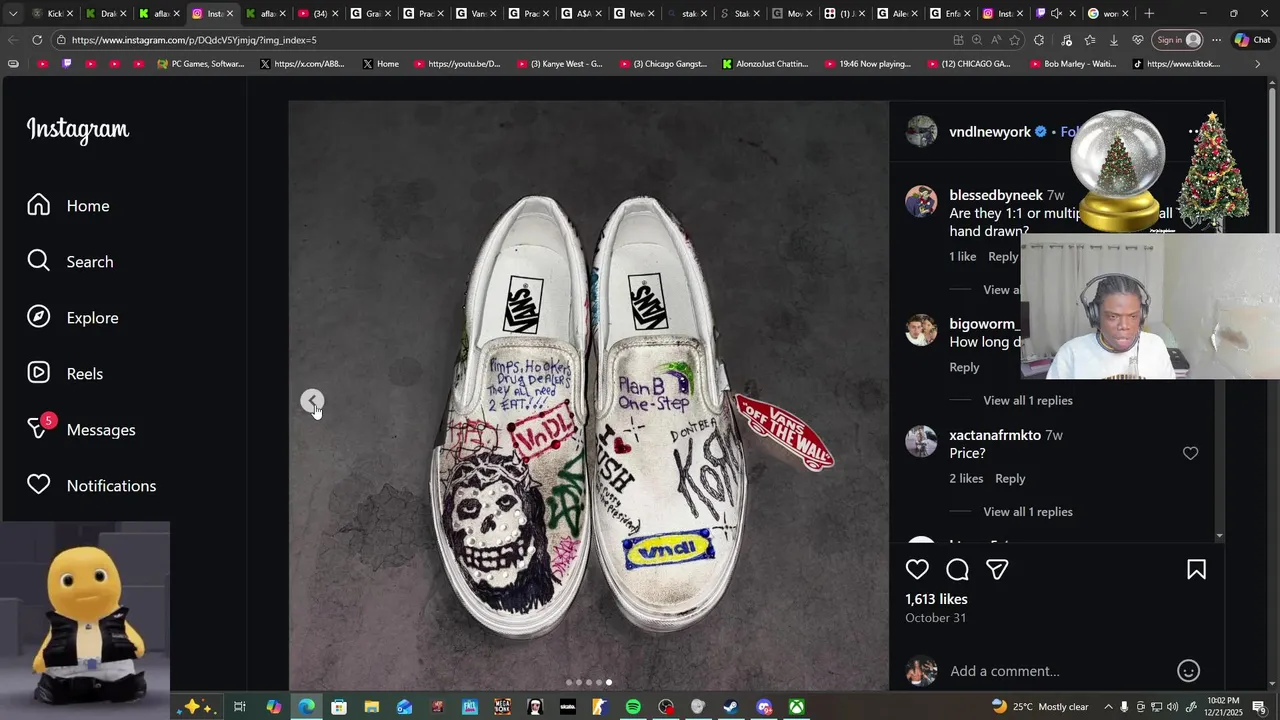Focus the Add a comment field

click(x=1058, y=671)
